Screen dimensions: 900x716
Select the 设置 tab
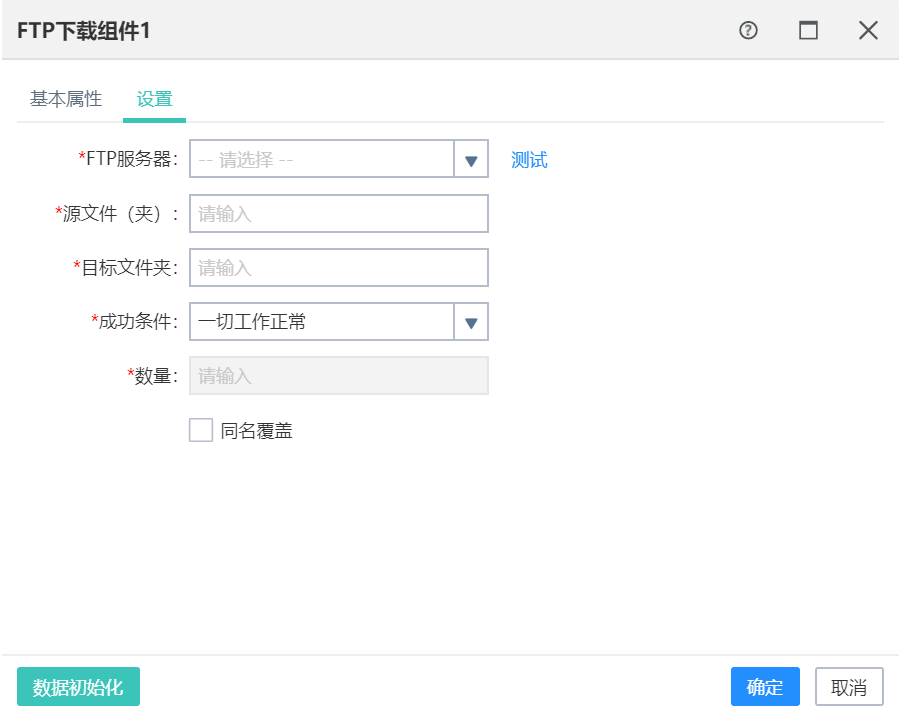click(x=154, y=99)
